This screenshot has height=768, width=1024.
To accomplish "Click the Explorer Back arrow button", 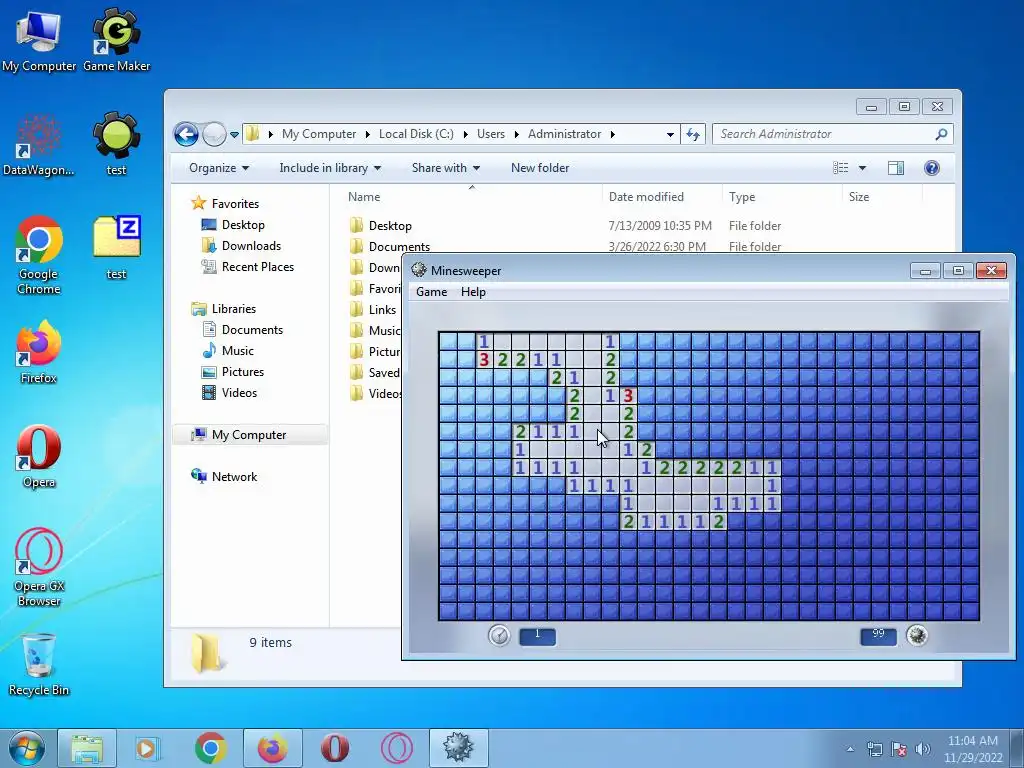I will (186, 135).
